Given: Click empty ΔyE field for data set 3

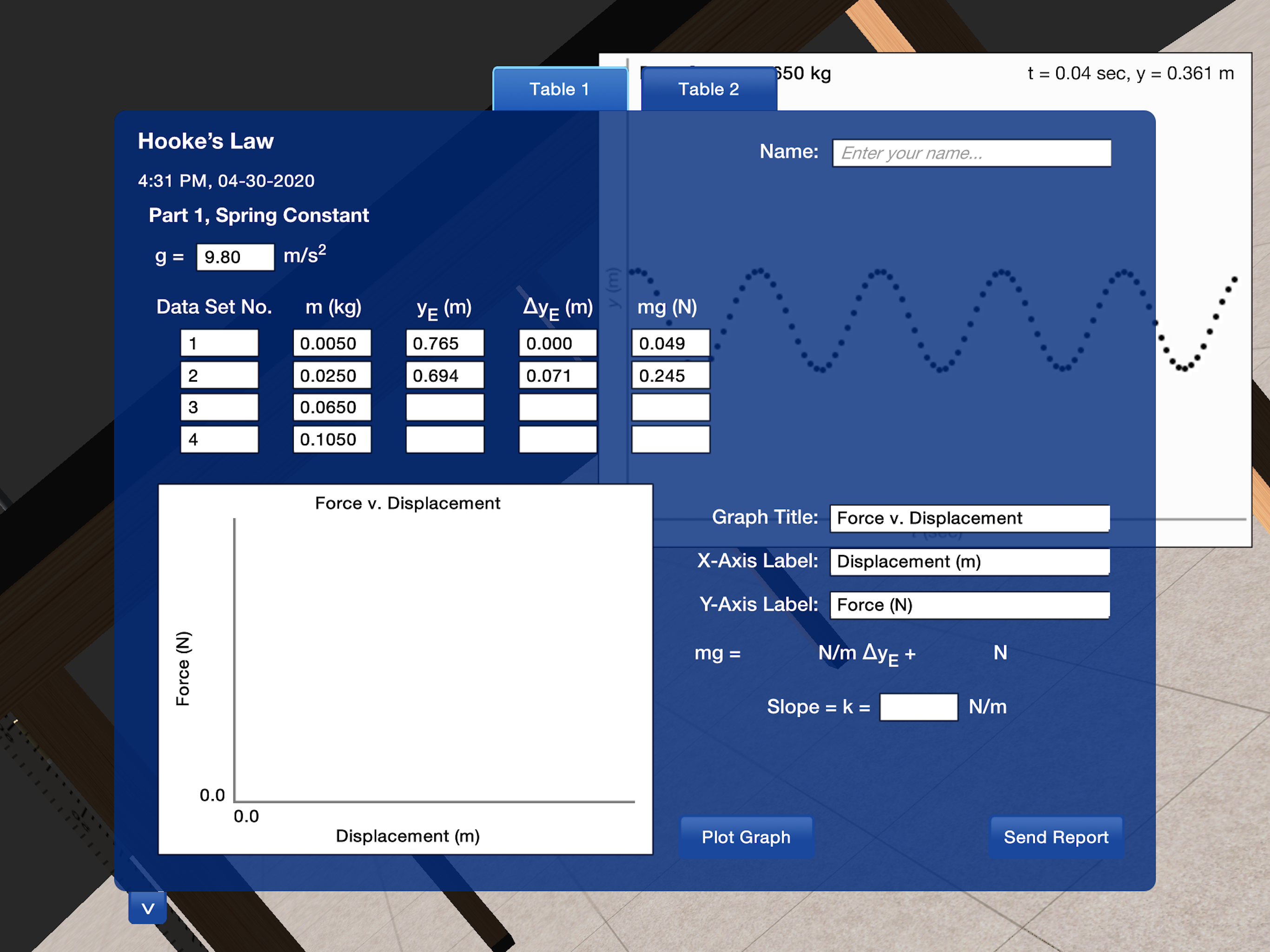Looking at the screenshot, I should [x=558, y=407].
